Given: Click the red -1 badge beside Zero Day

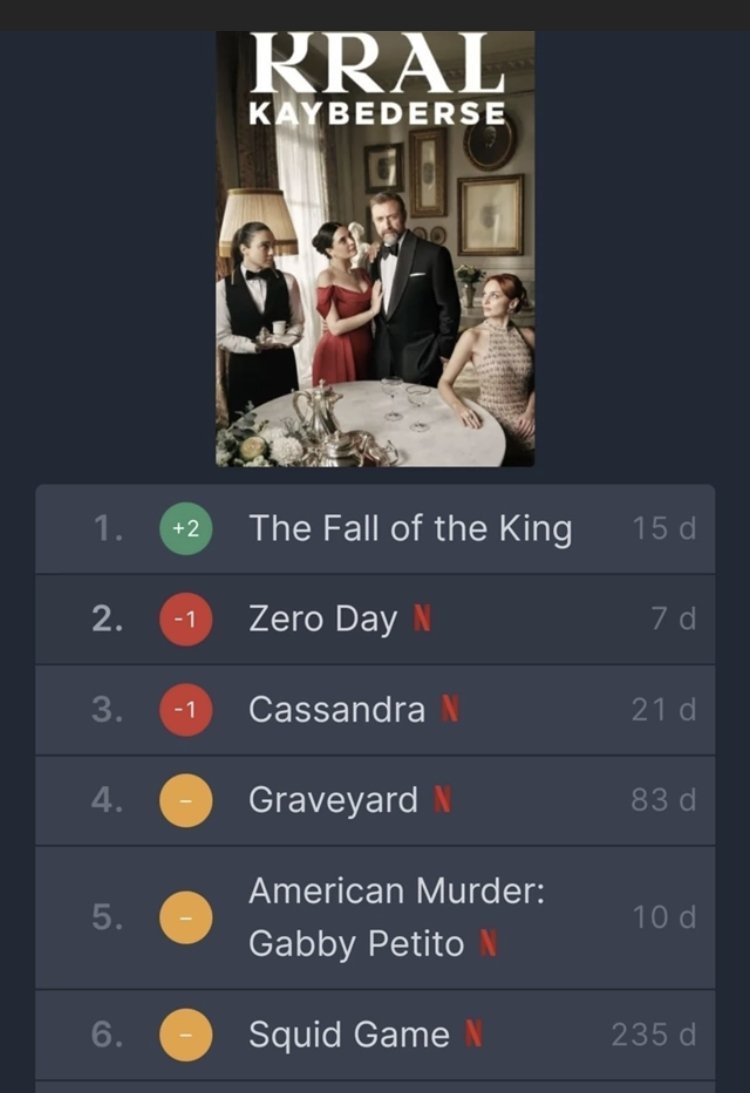Looking at the screenshot, I should click(x=185, y=620).
